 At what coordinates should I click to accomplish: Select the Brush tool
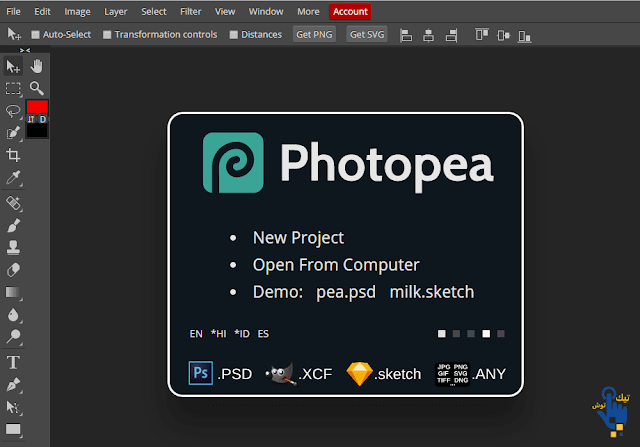pos(13,225)
